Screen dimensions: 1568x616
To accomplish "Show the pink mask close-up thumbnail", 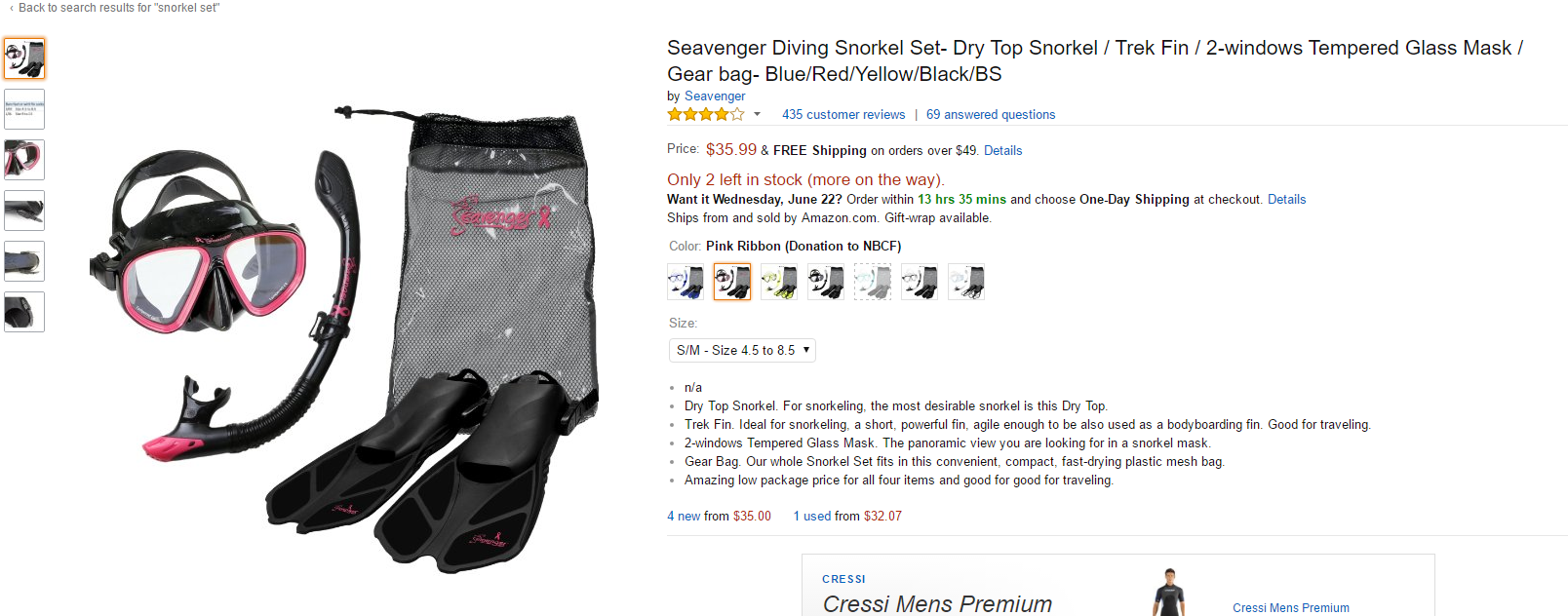I will 24,160.
